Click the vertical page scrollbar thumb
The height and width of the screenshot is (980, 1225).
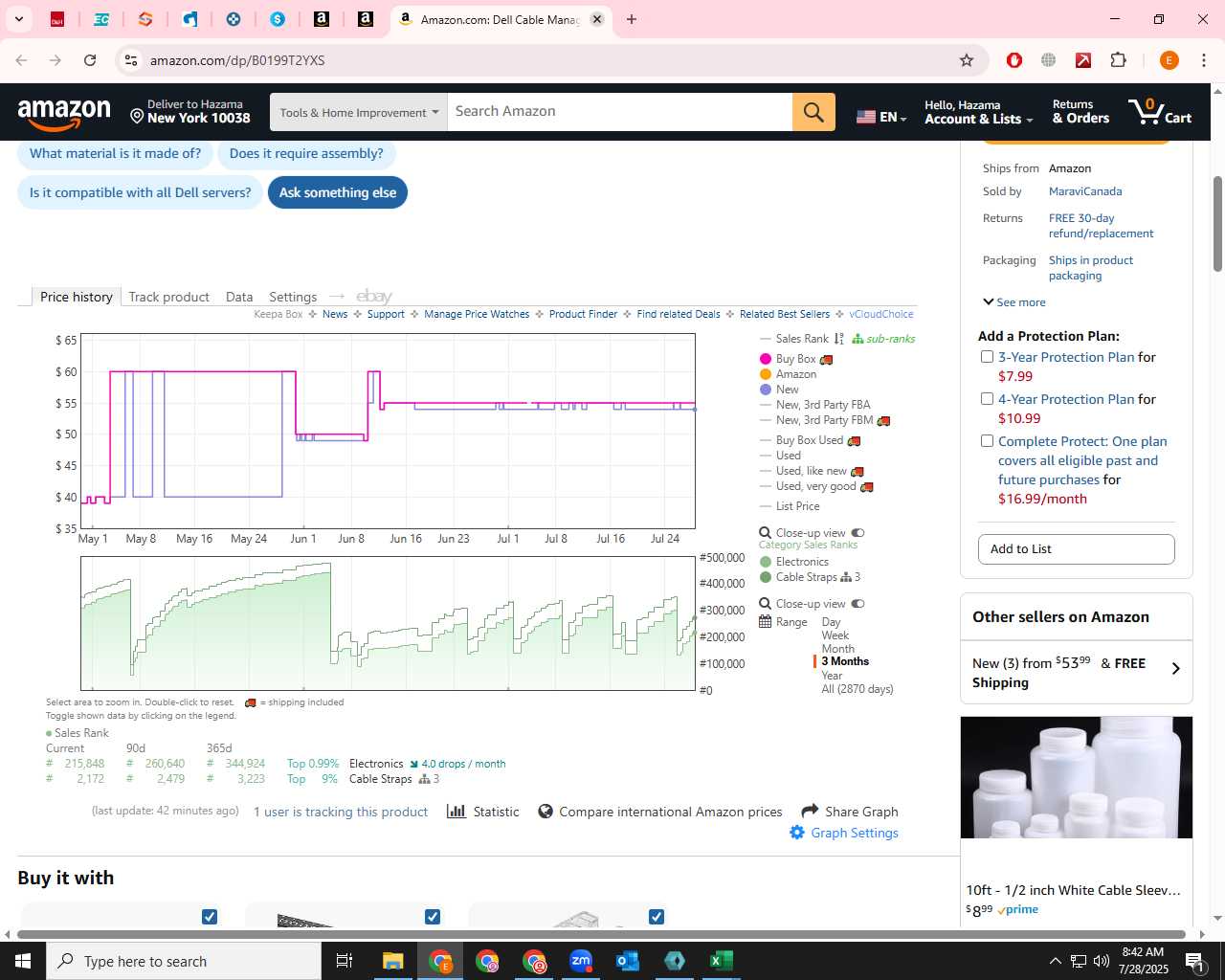[1217, 224]
